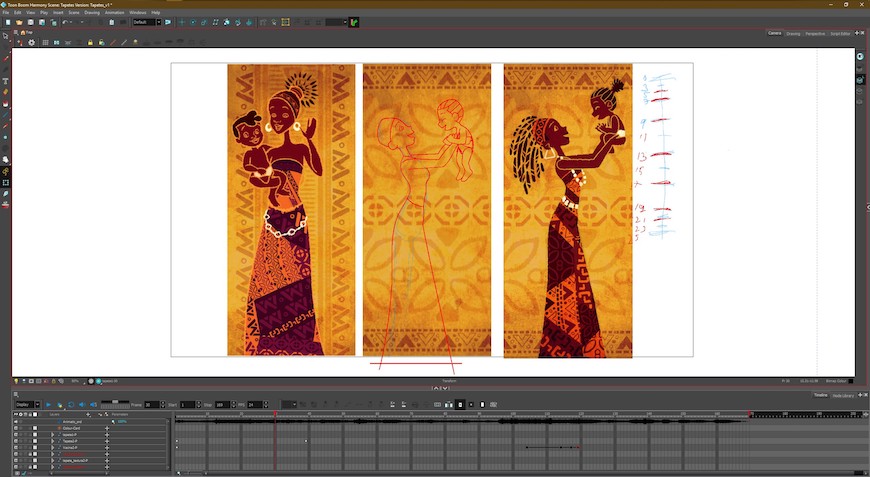Expand the tapete_textura3-P layer
The width and height of the screenshot is (870, 477).
[x=53, y=460]
